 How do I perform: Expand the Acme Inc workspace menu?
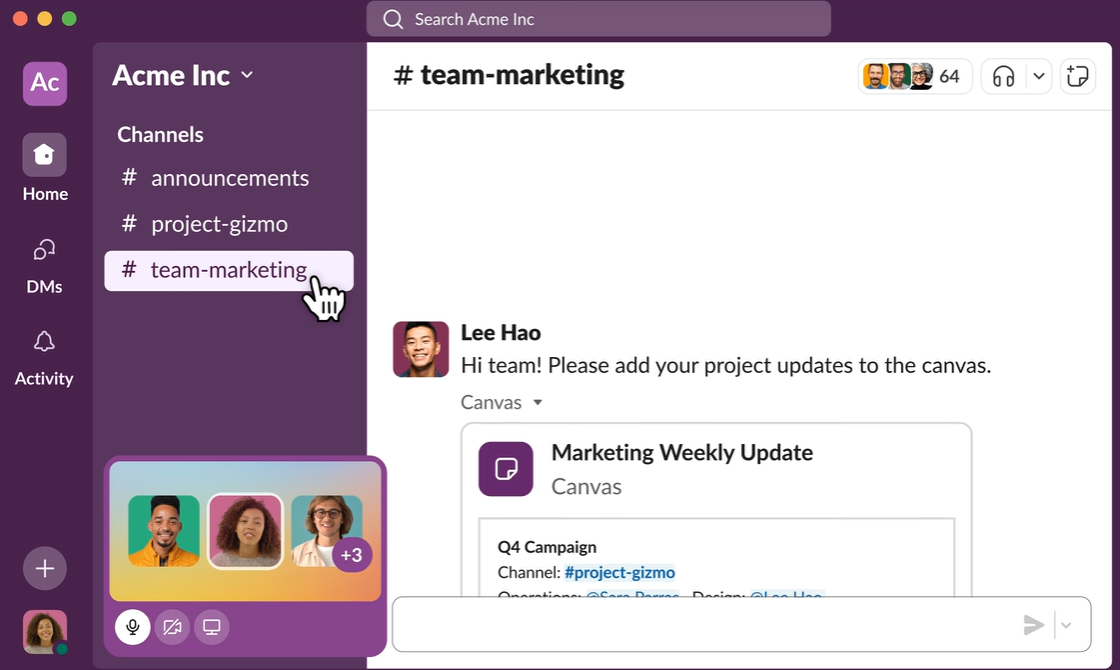pos(183,76)
